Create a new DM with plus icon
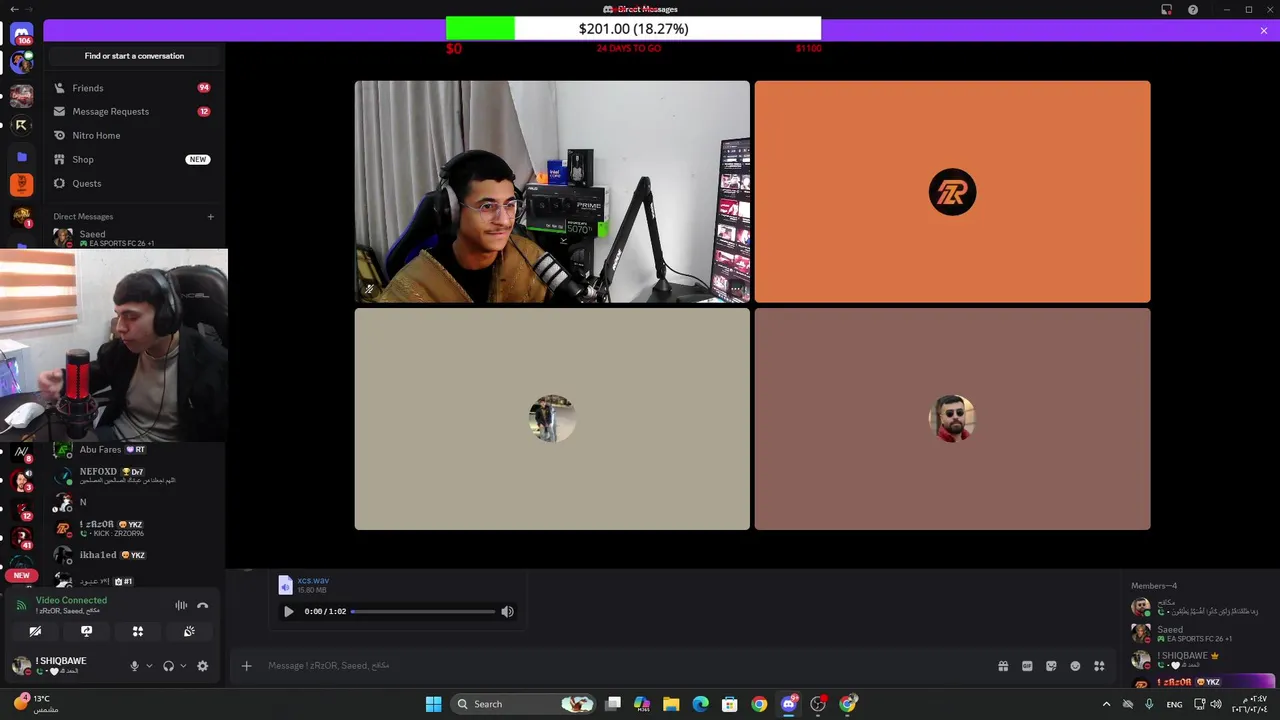 coord(210,216)
